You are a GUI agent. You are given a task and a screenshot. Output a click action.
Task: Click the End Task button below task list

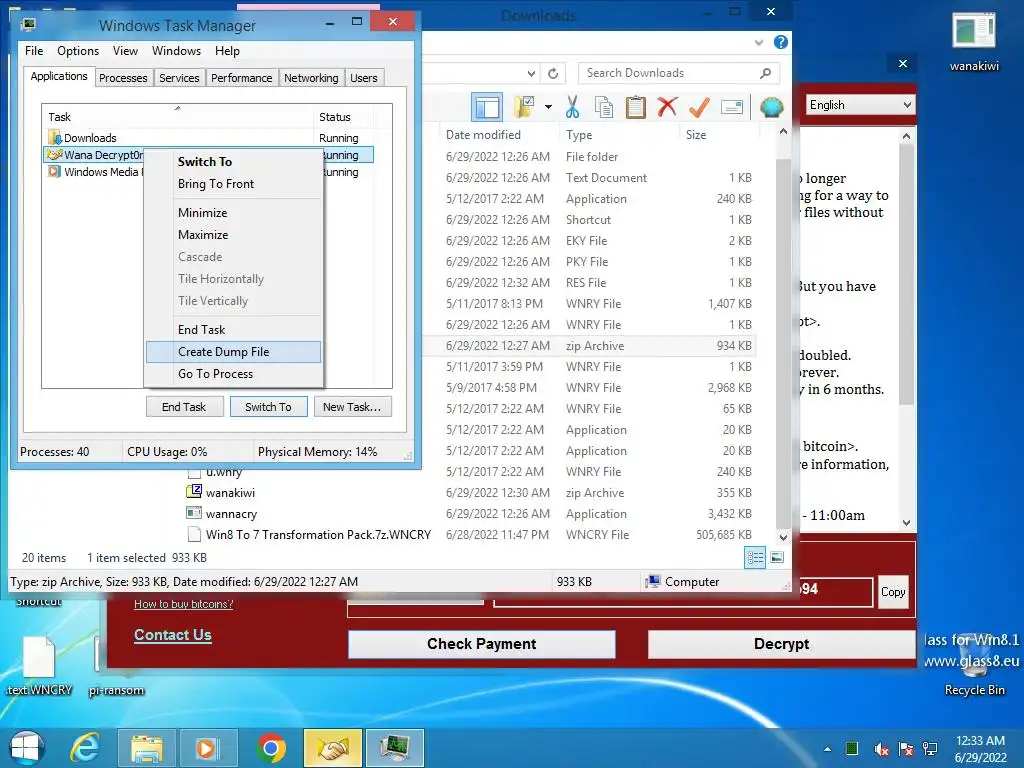(x=184, y=407)
